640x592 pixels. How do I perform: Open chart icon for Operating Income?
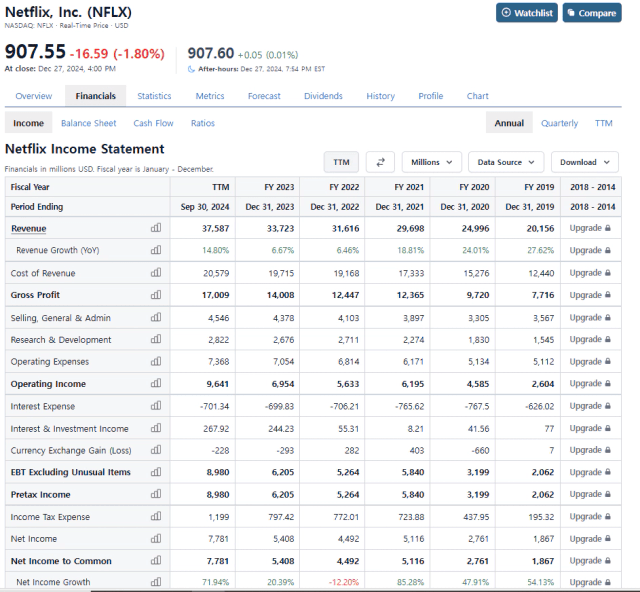[156, 383]
